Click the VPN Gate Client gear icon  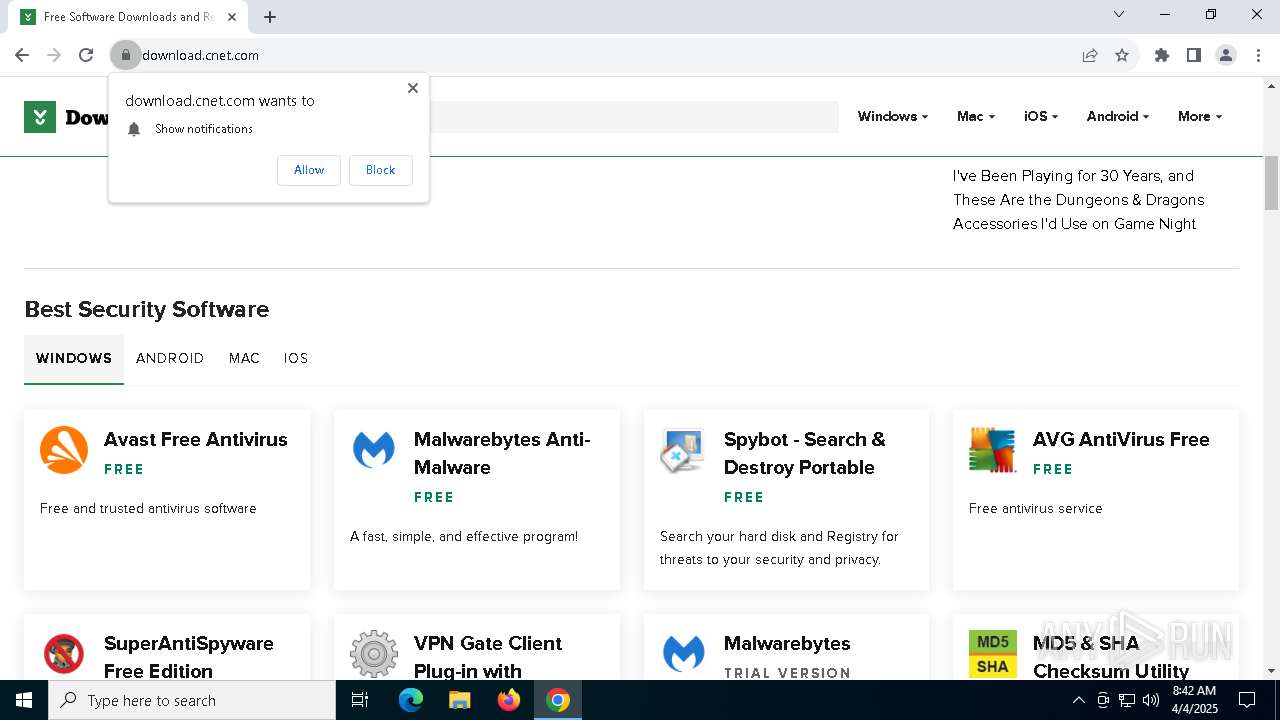pos(374,654)
